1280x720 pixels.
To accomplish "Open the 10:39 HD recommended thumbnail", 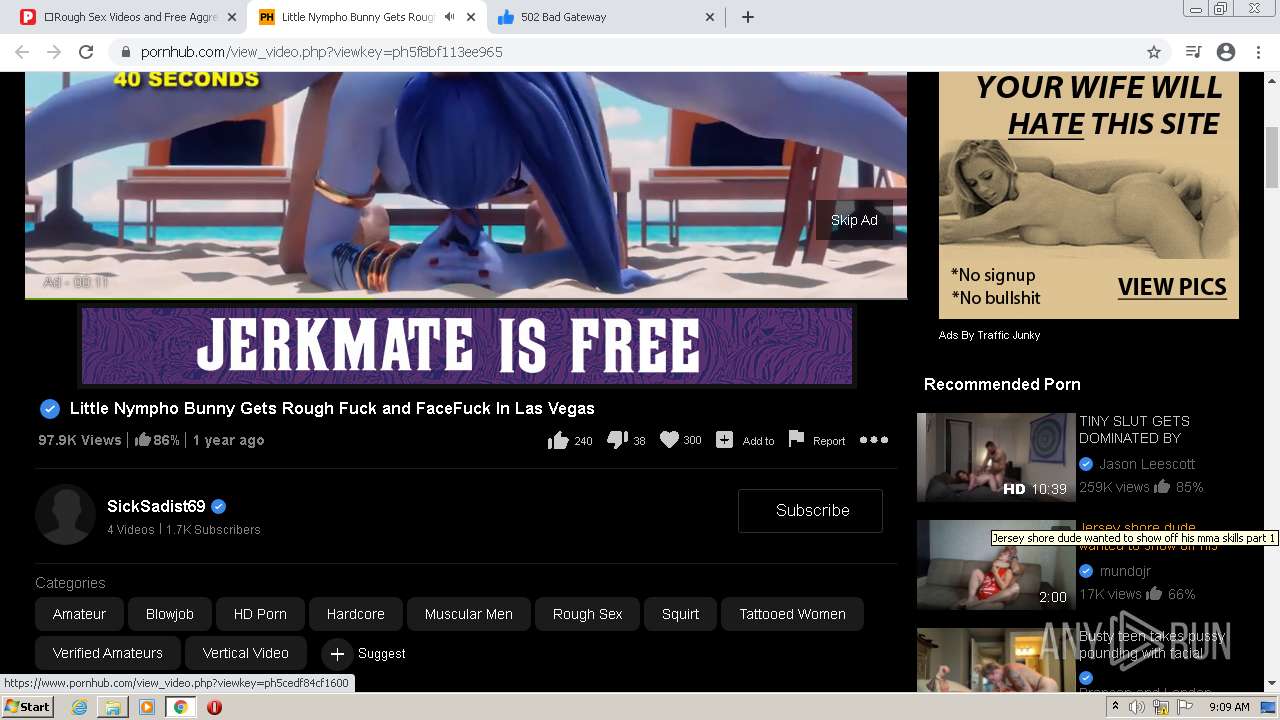I will click(x=995, y=457).
